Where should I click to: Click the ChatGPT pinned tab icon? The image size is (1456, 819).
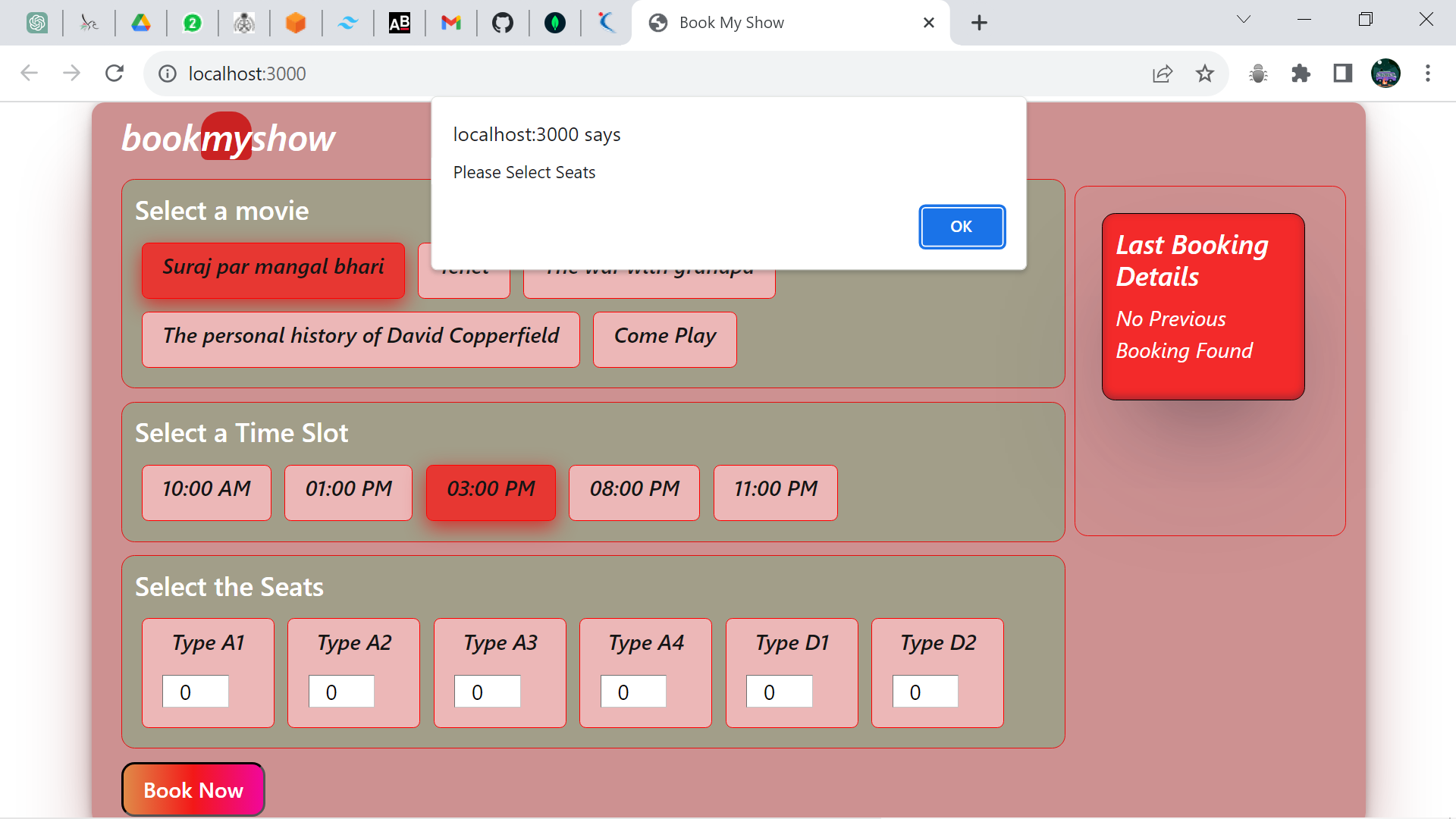pos(37,23)
